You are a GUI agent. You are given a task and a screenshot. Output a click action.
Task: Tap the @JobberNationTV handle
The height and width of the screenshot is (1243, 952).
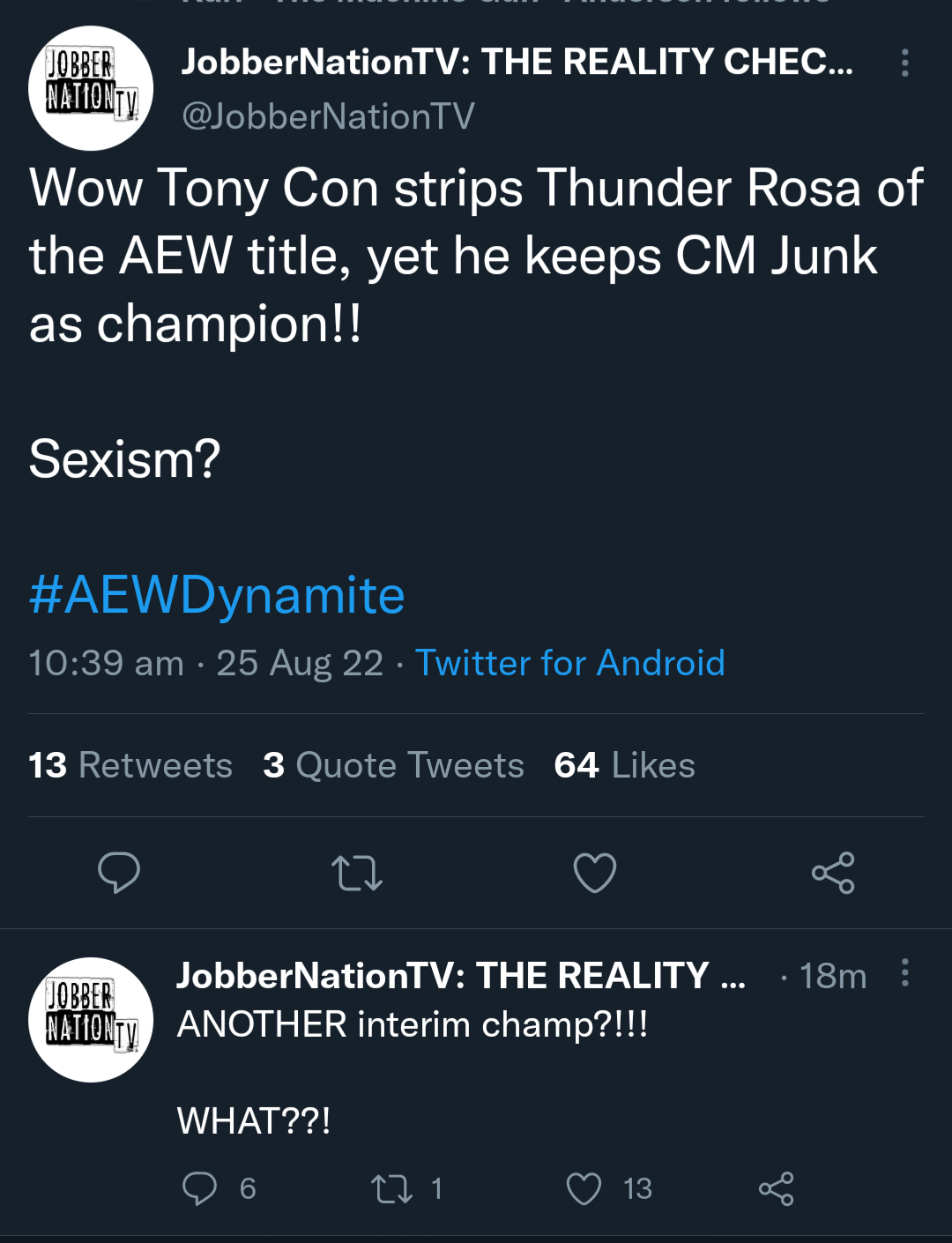328,116
